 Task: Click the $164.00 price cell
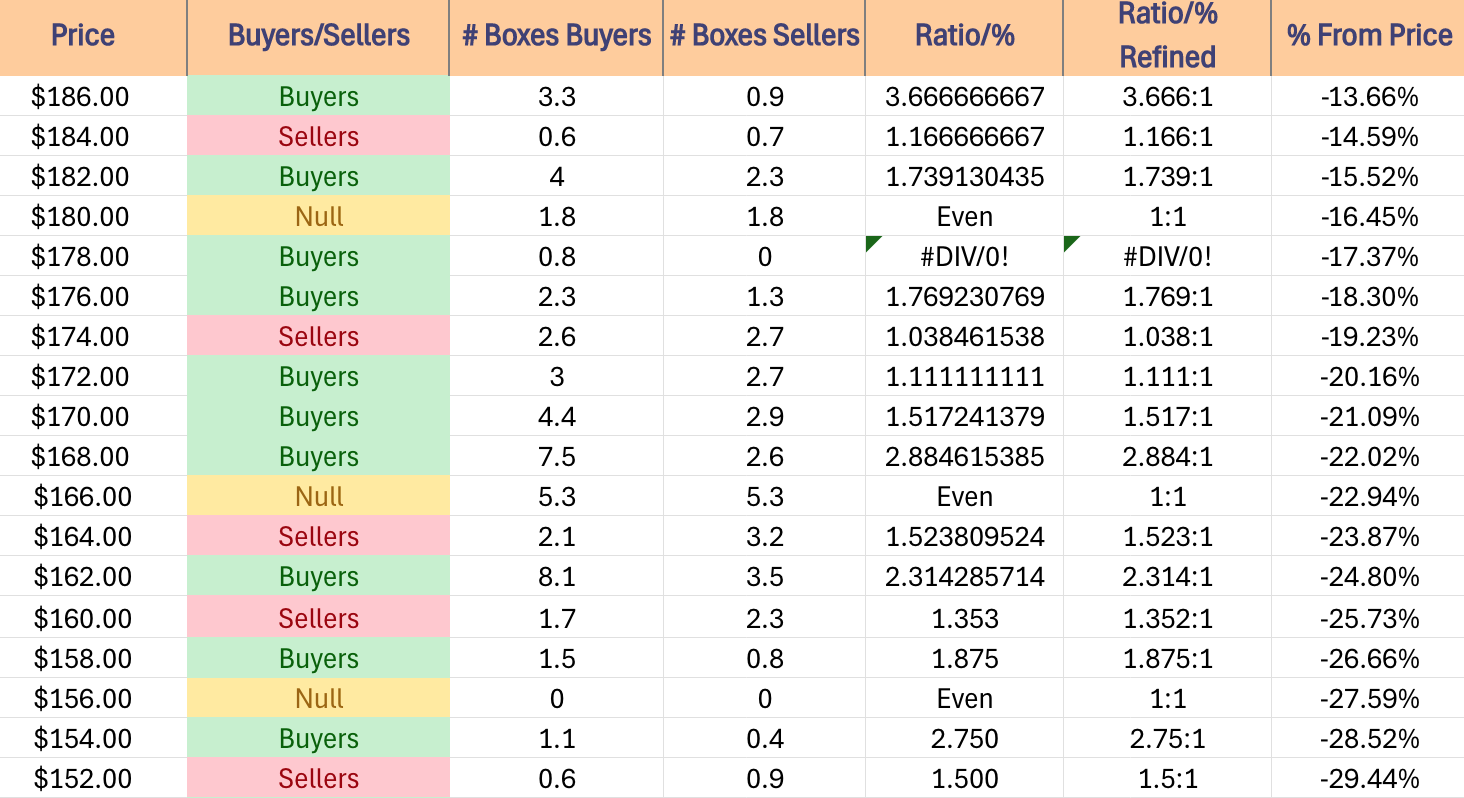pyautogui.click(x=93, y=537)
